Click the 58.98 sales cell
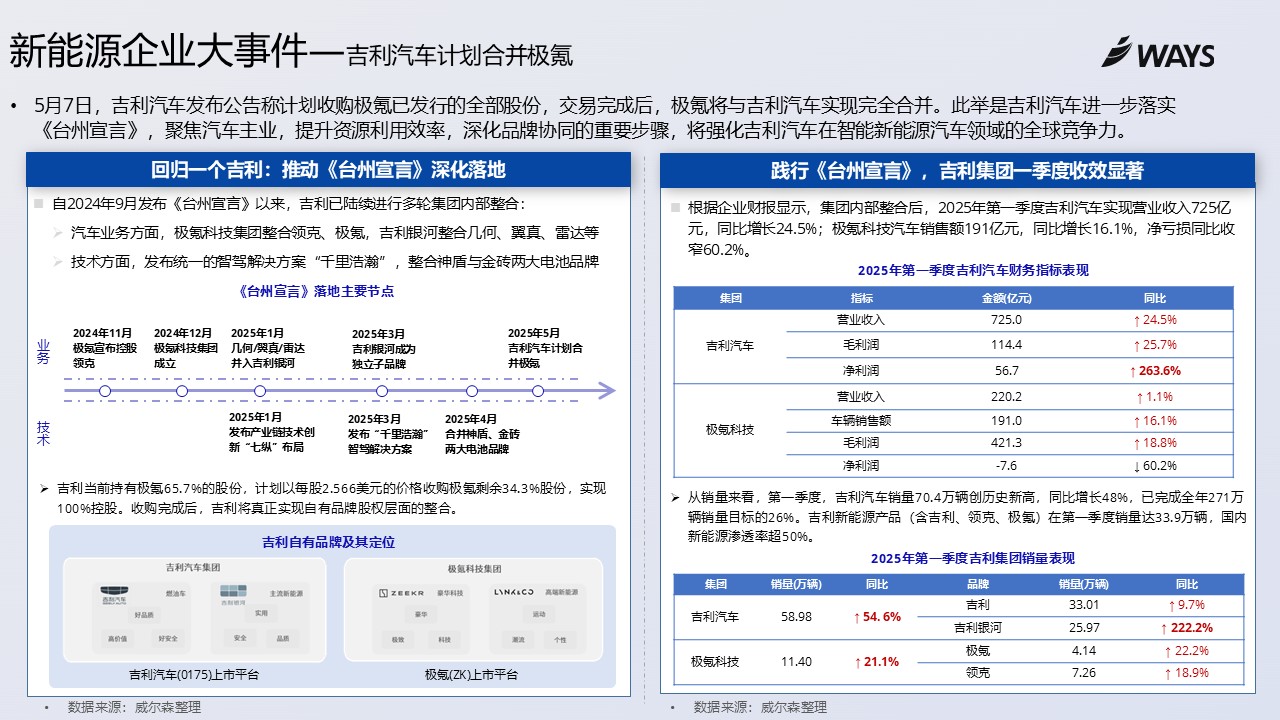 coord(796,617)
